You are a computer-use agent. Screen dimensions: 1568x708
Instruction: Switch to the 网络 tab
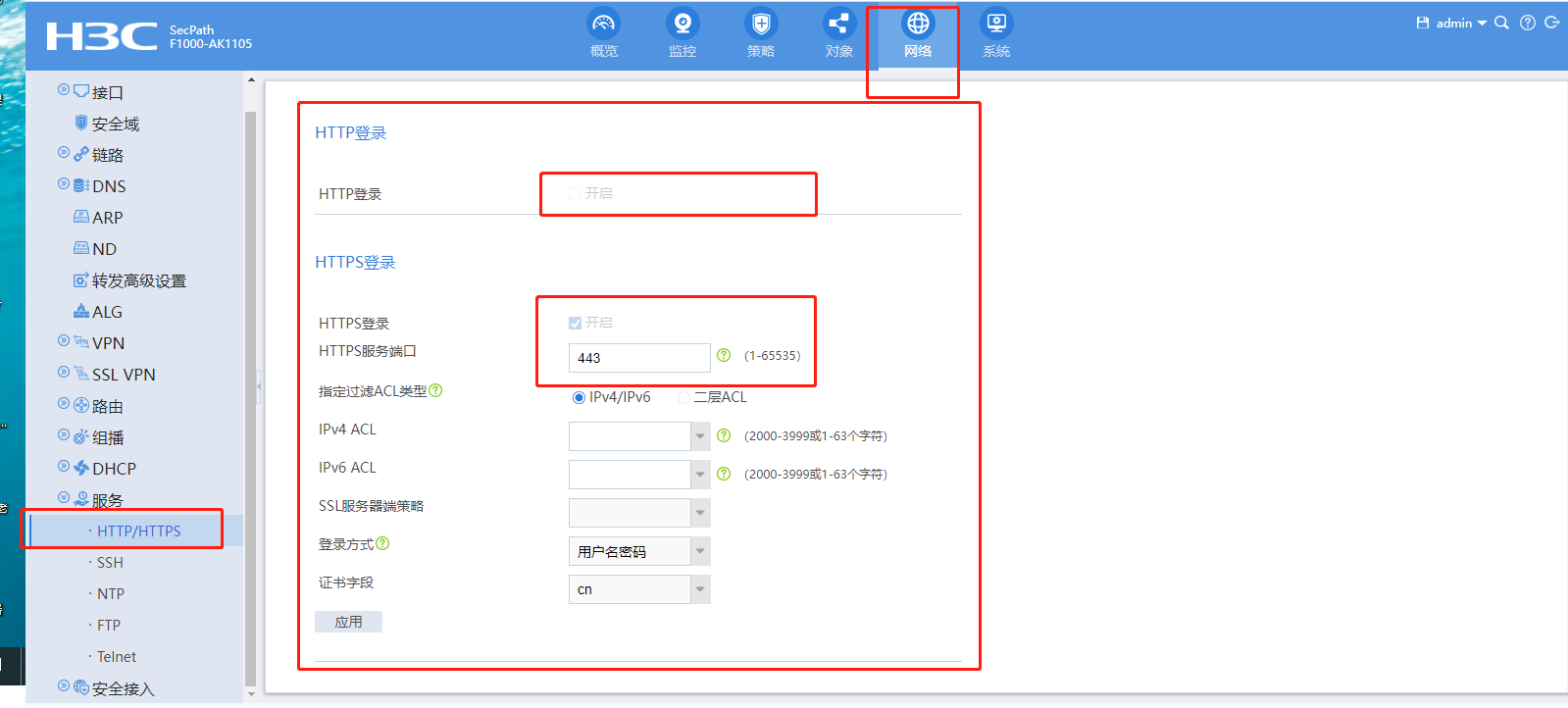point(918,34)
